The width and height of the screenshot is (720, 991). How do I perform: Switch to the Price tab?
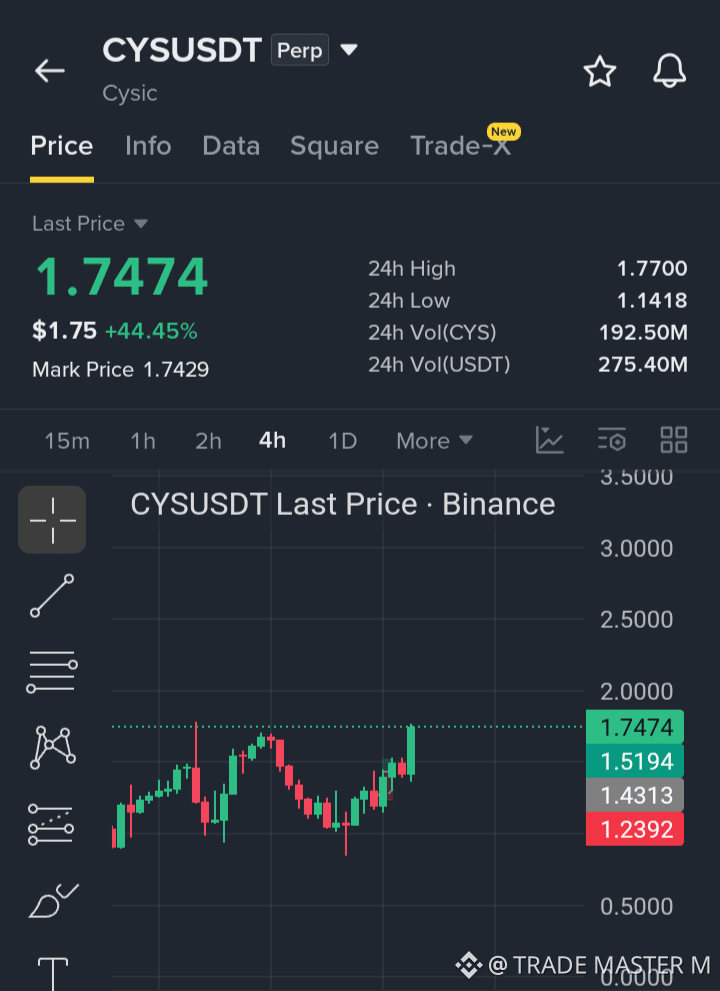pyautogui.click(x=62, y=146)
